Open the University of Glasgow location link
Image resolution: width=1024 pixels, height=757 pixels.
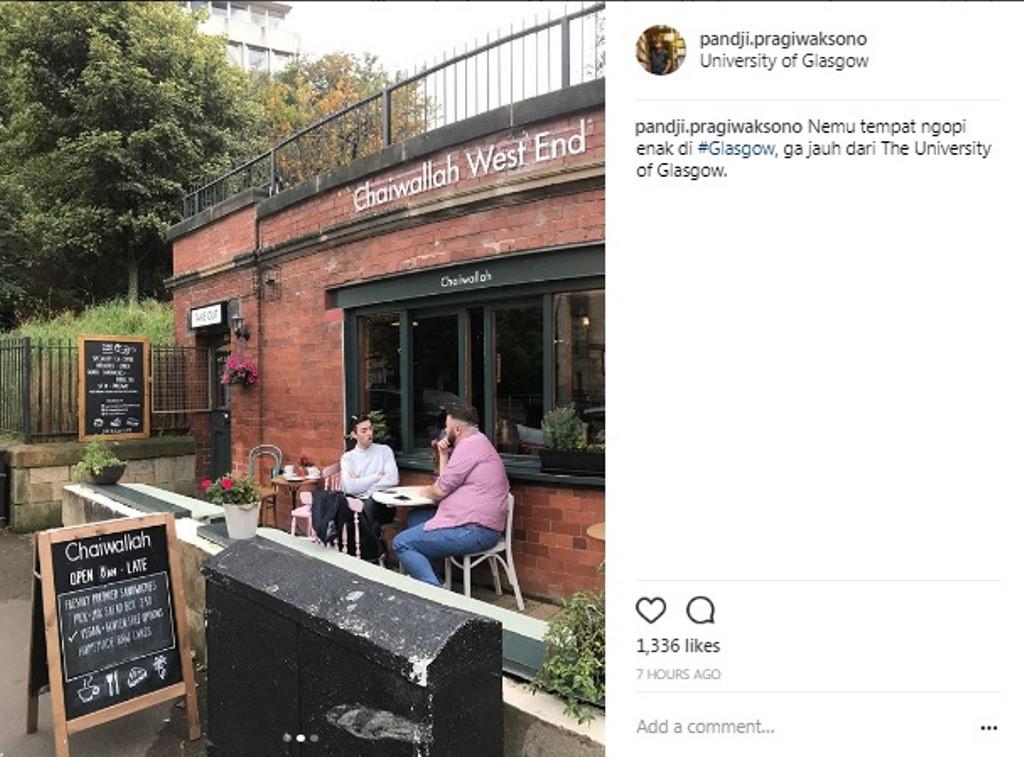(x=784, y=61)
